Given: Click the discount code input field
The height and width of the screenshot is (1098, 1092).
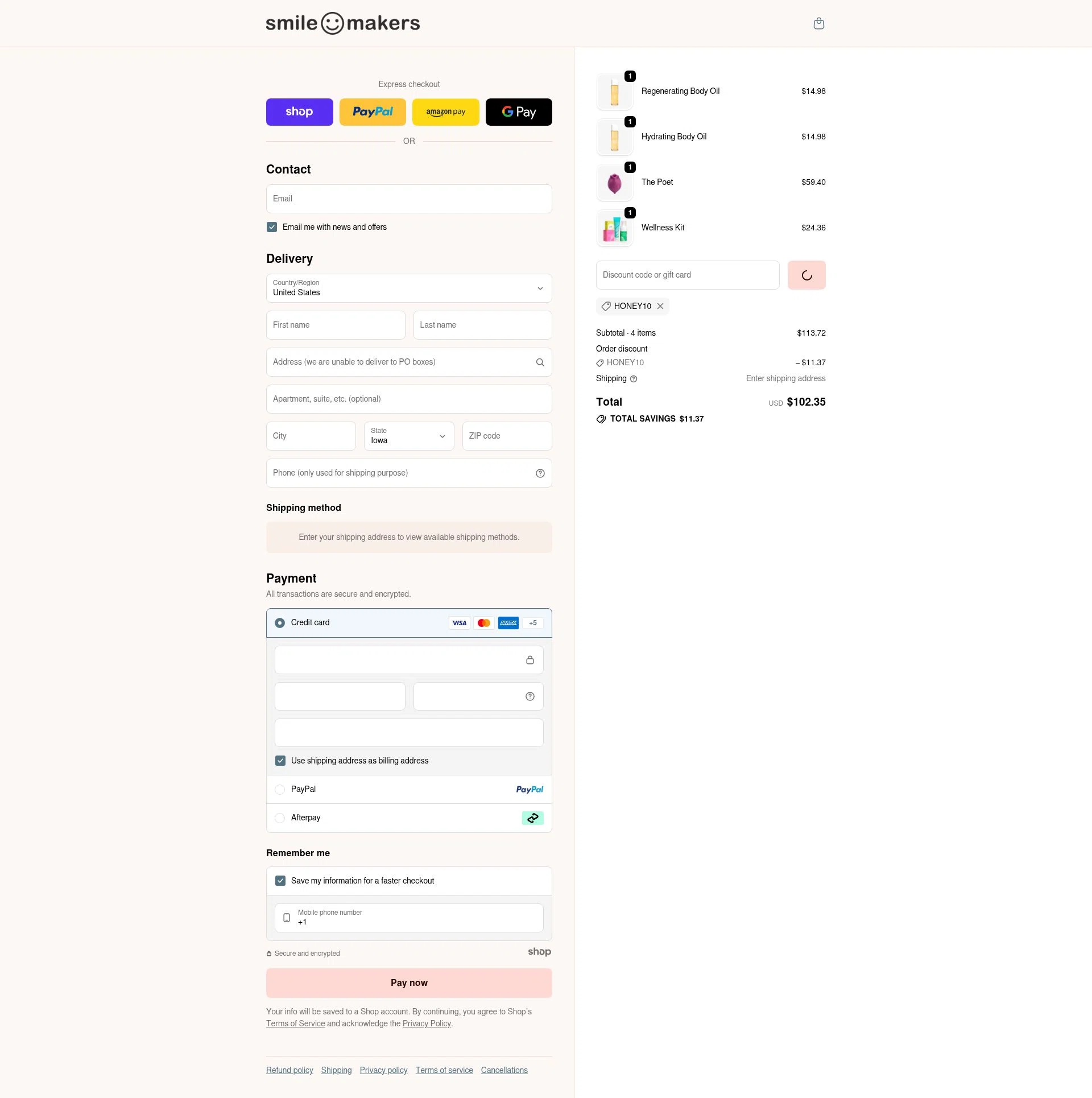Looking at the screenshot, I should point(687,275).
